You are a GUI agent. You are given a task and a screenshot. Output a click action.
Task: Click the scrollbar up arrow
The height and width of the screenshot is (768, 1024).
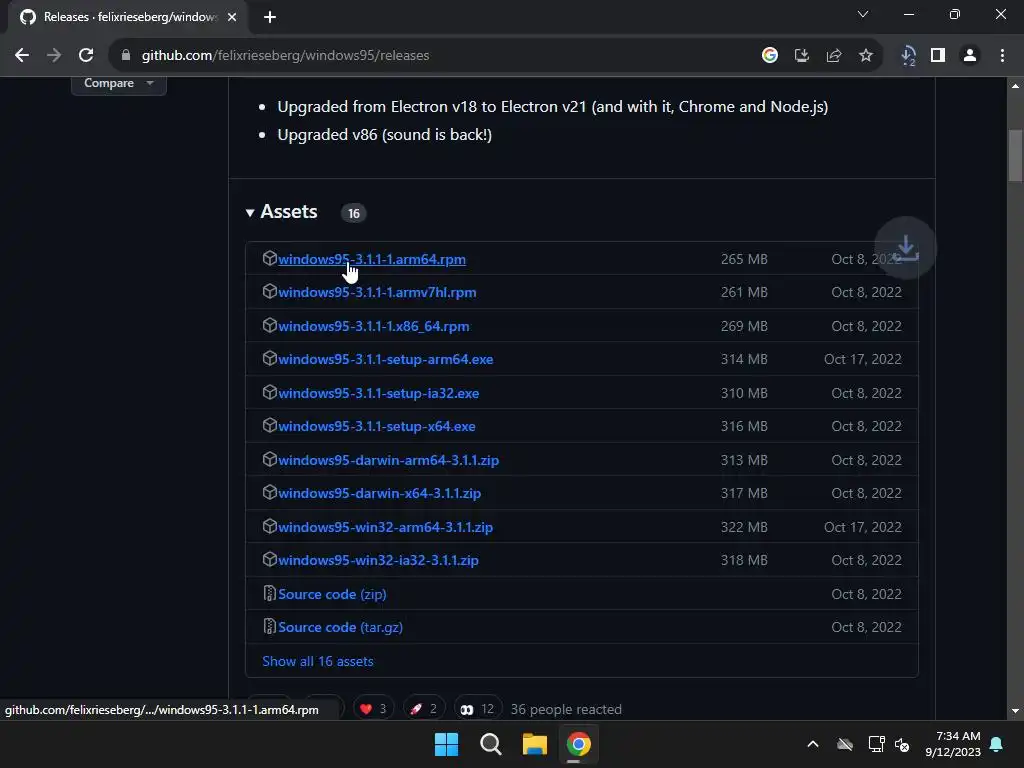[x=1015, y=86]
